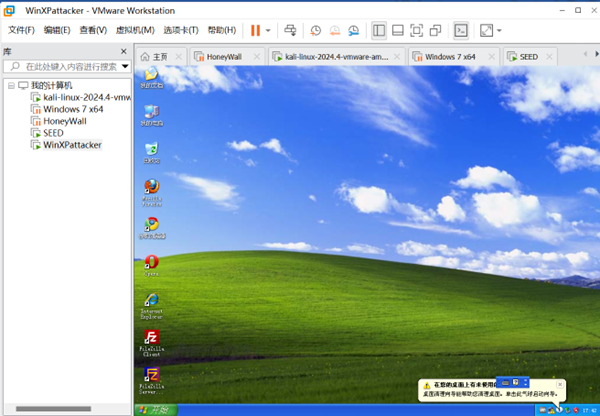Toggle the library sidebar view

(379, 30)
